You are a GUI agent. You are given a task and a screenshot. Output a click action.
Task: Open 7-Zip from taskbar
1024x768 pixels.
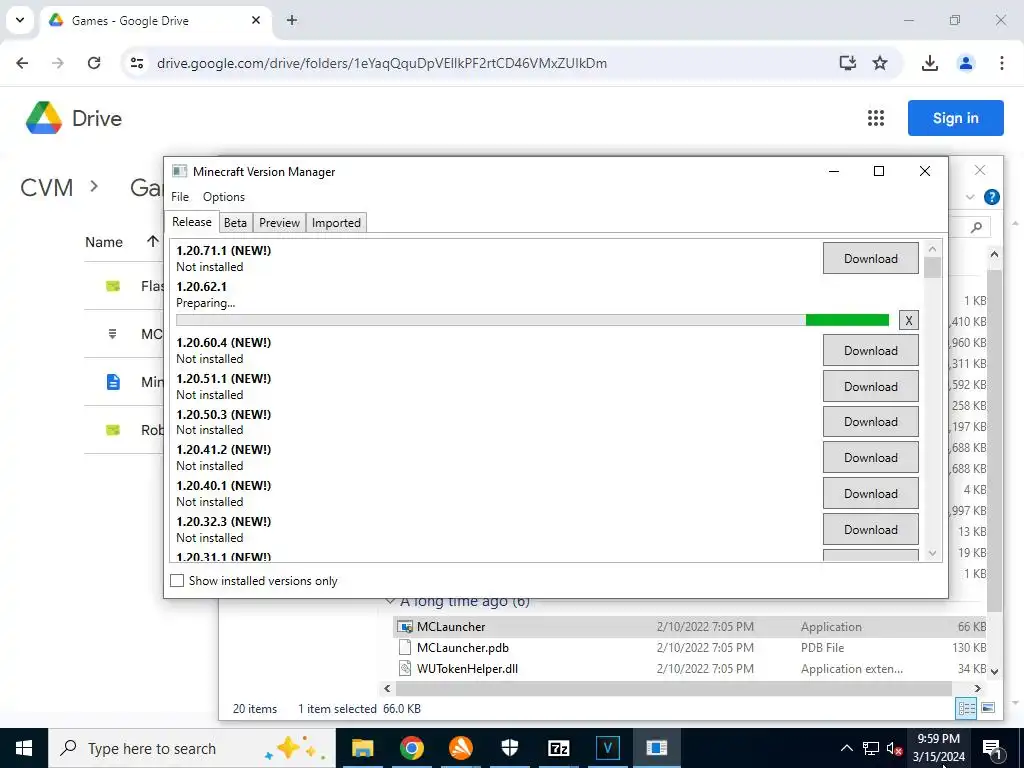558,748
